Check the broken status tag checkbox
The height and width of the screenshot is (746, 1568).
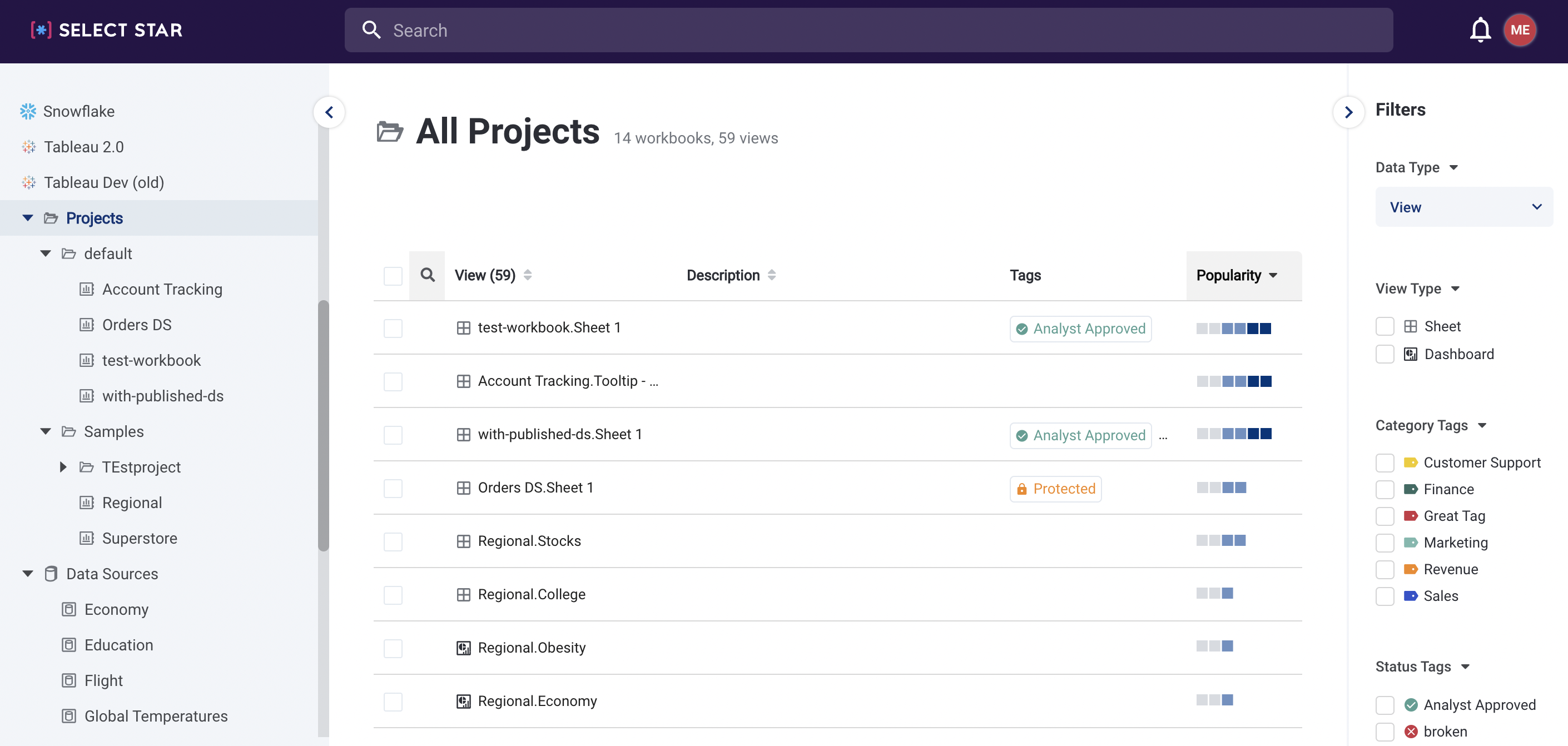point(1384,732)
